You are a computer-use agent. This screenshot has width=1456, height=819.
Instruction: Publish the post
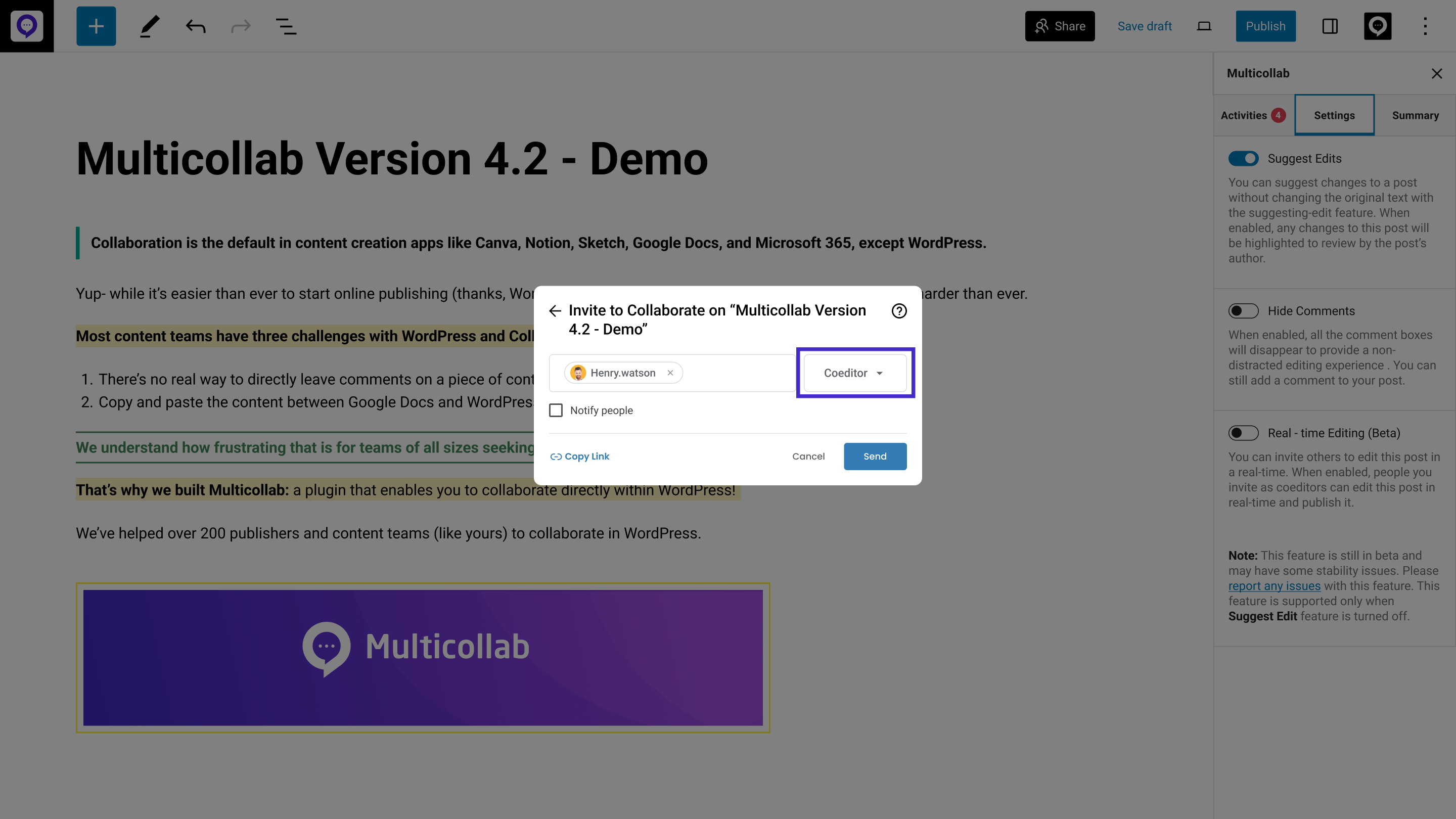(1265, 26)
